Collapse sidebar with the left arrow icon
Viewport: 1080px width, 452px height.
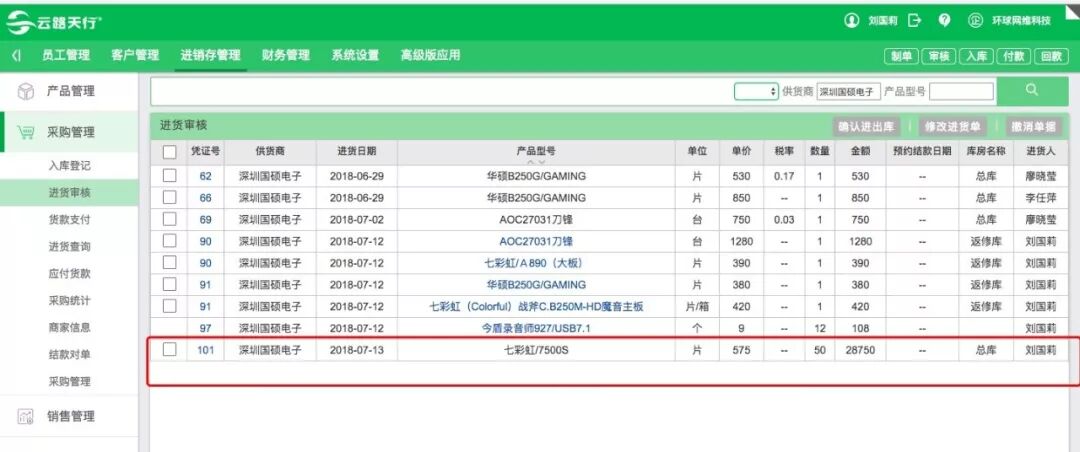[x=17, y=56]
